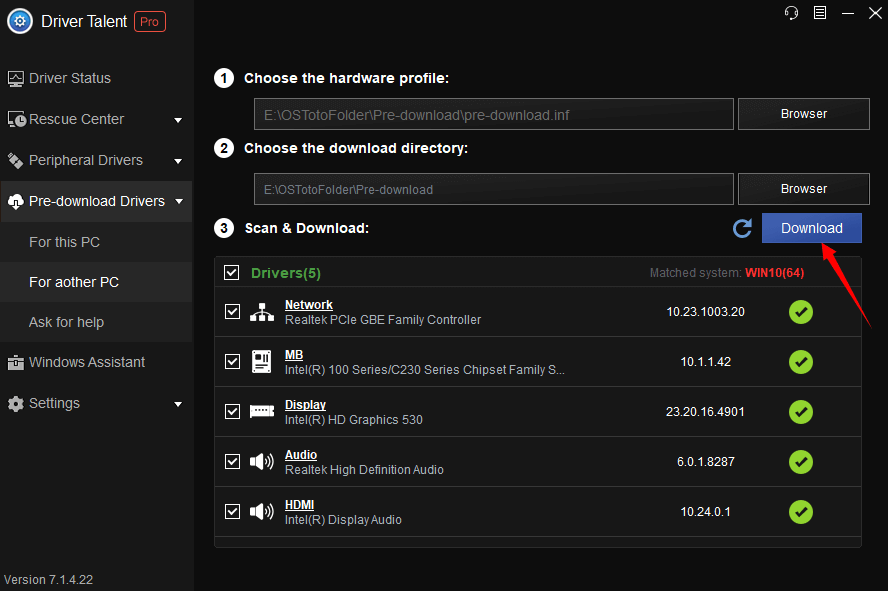Click Browser button for download directory

[x=804, y=189]
